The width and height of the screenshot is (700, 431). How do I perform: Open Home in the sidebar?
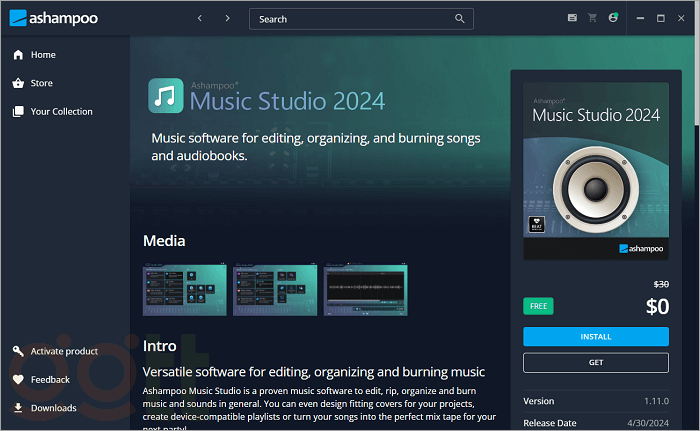[43, 55]
